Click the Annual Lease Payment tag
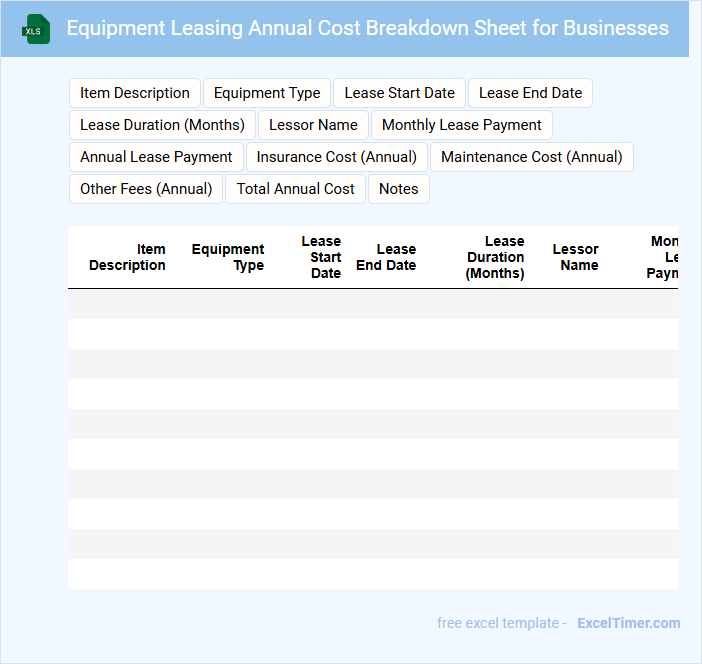 click(x=156, y=157)
